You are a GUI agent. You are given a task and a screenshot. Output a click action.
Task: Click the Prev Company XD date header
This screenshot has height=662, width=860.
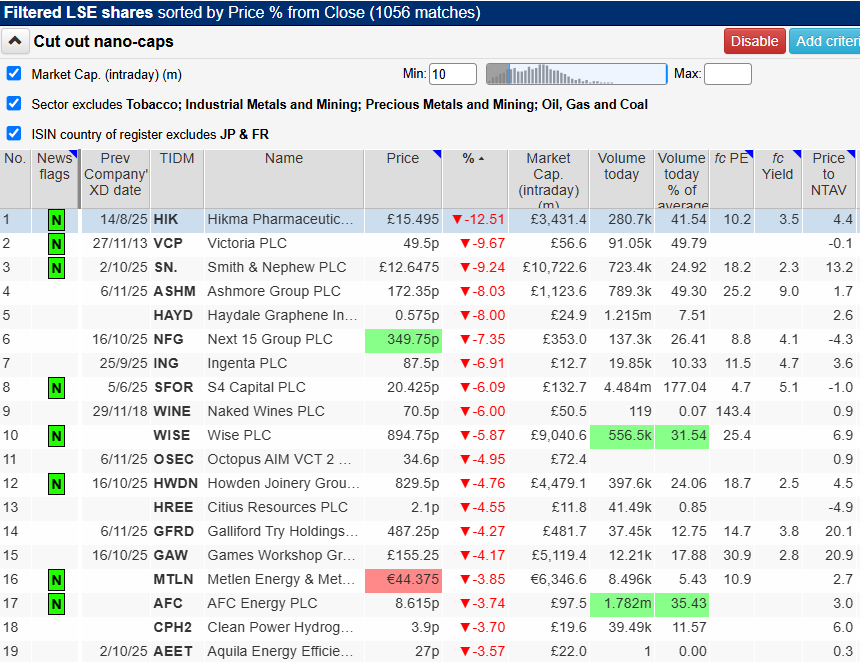click(116, 179)
